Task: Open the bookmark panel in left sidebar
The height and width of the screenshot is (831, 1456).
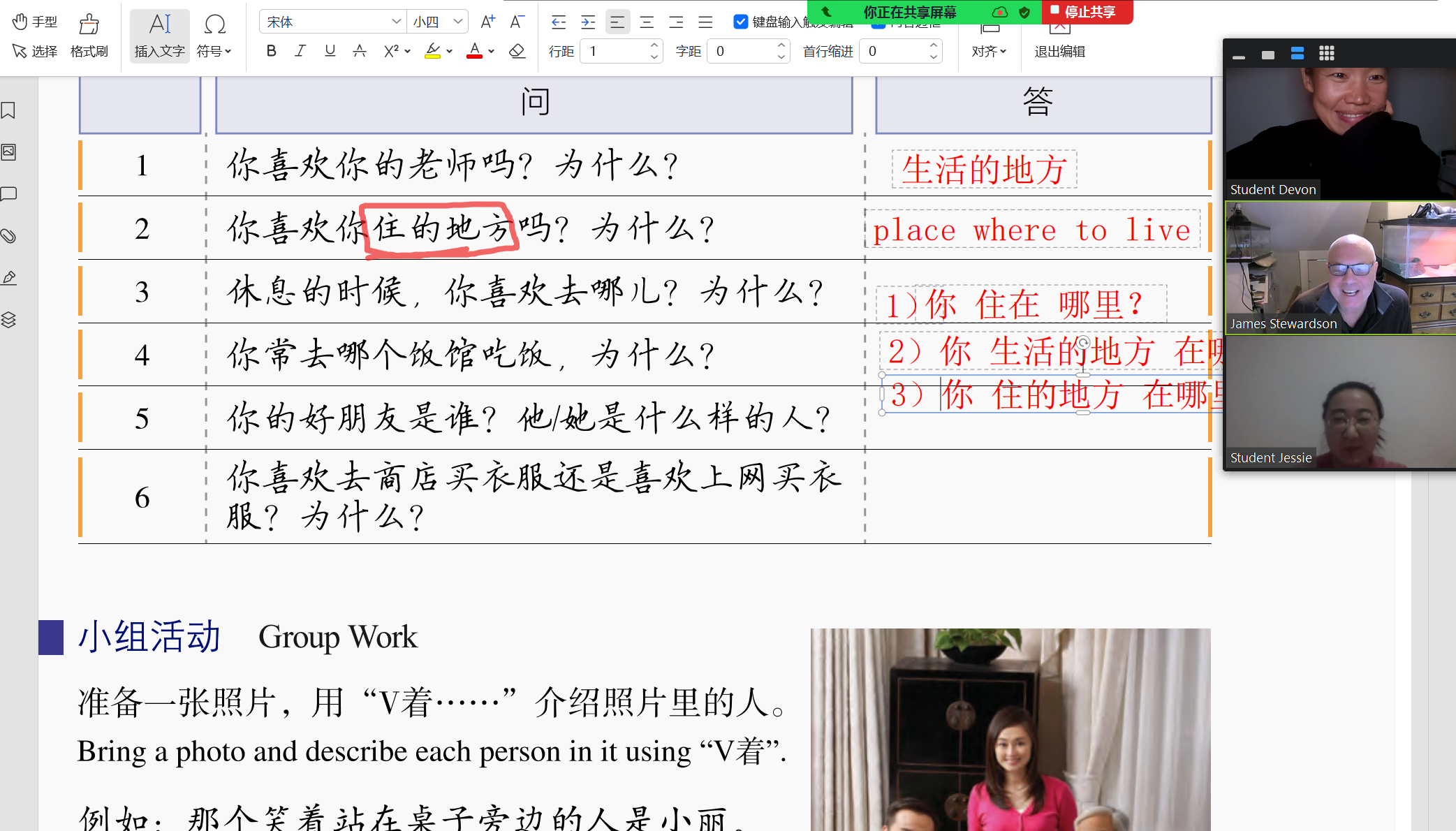Action: [9, 110]
